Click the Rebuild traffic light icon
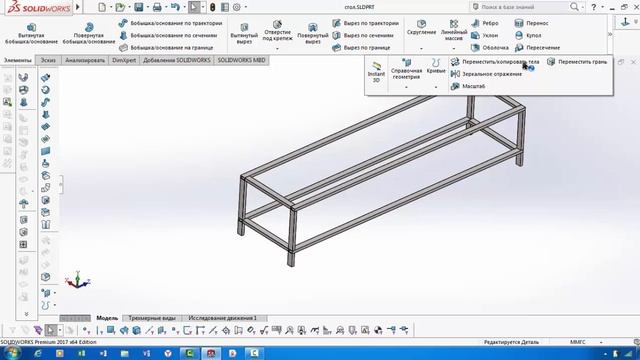640x360 pixels. point(213,7)
